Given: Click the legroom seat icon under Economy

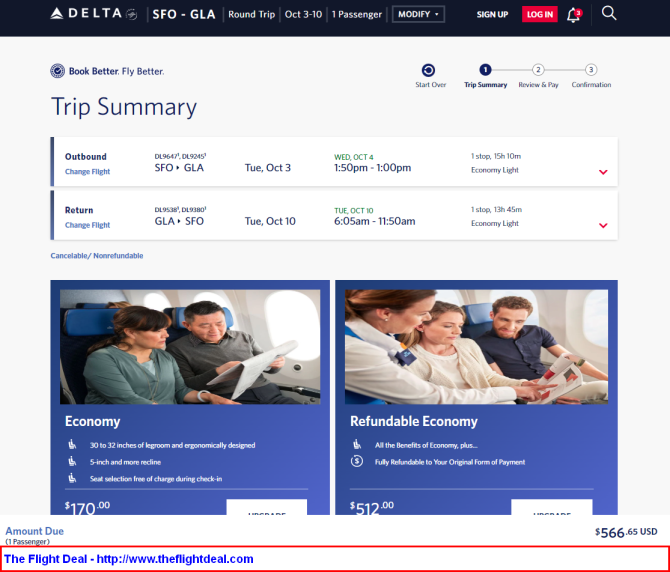Looking at the screenshot, I should point(72,445).
